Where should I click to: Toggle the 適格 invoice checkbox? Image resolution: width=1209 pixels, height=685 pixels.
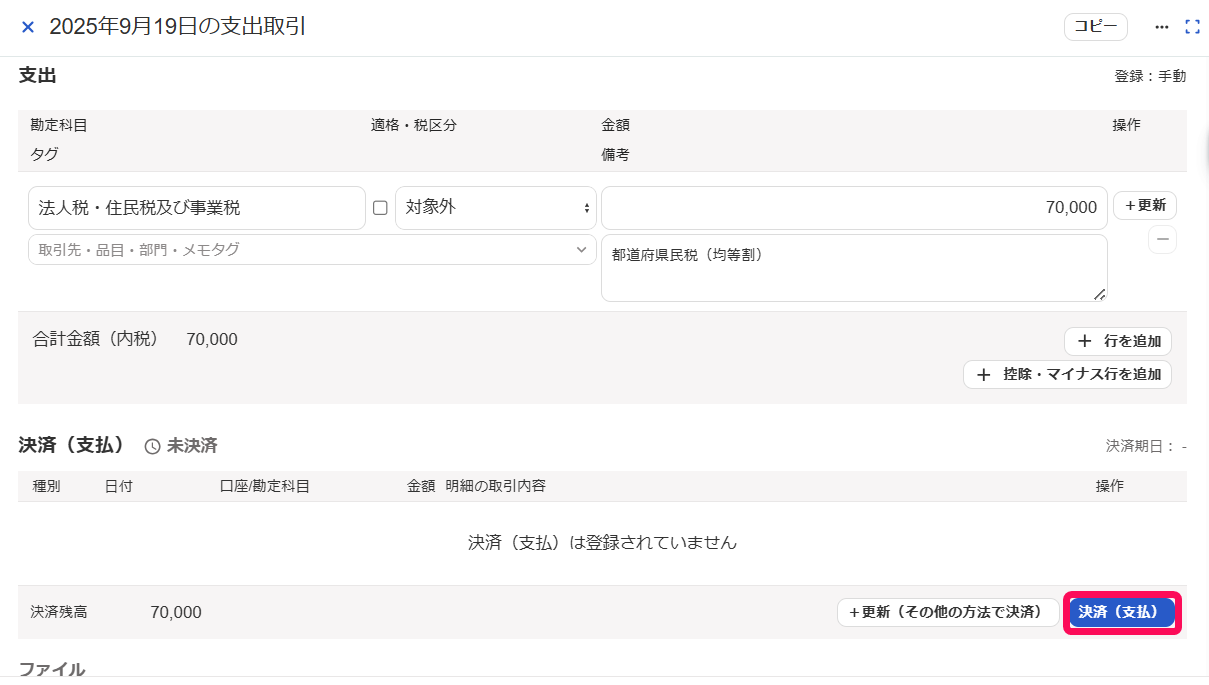380,208
